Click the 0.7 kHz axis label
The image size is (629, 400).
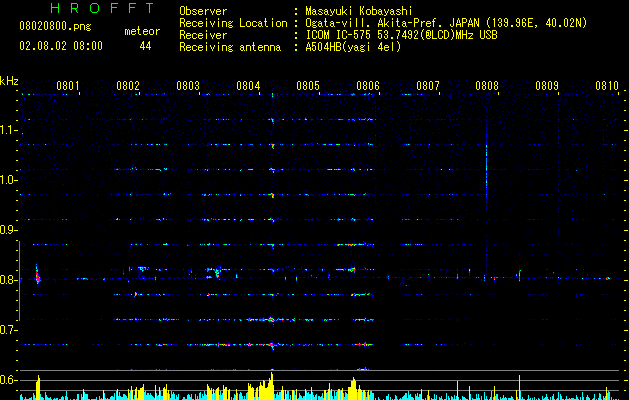coord(8,330)
